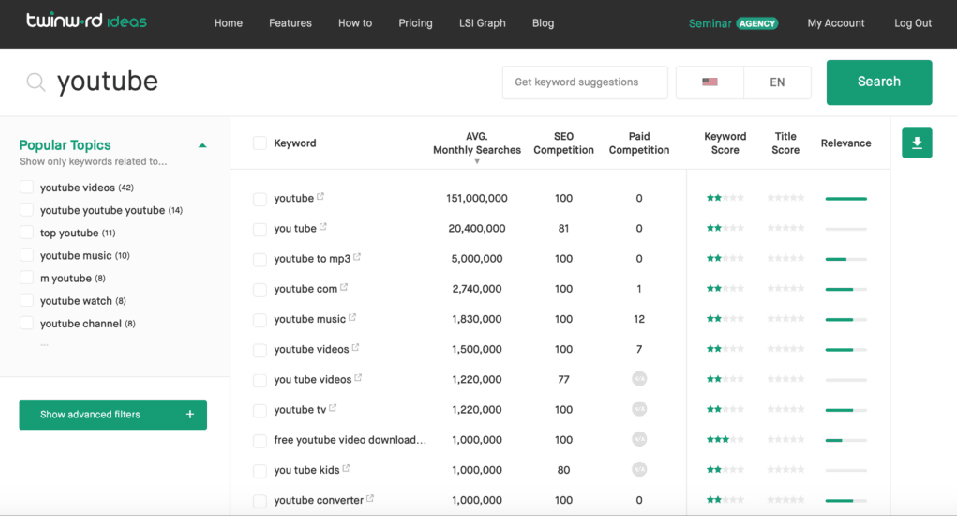Open external link icon next to 'youtube videos' keyword
This screenshot has height=516, width=957.
click(x=356, y=347)
